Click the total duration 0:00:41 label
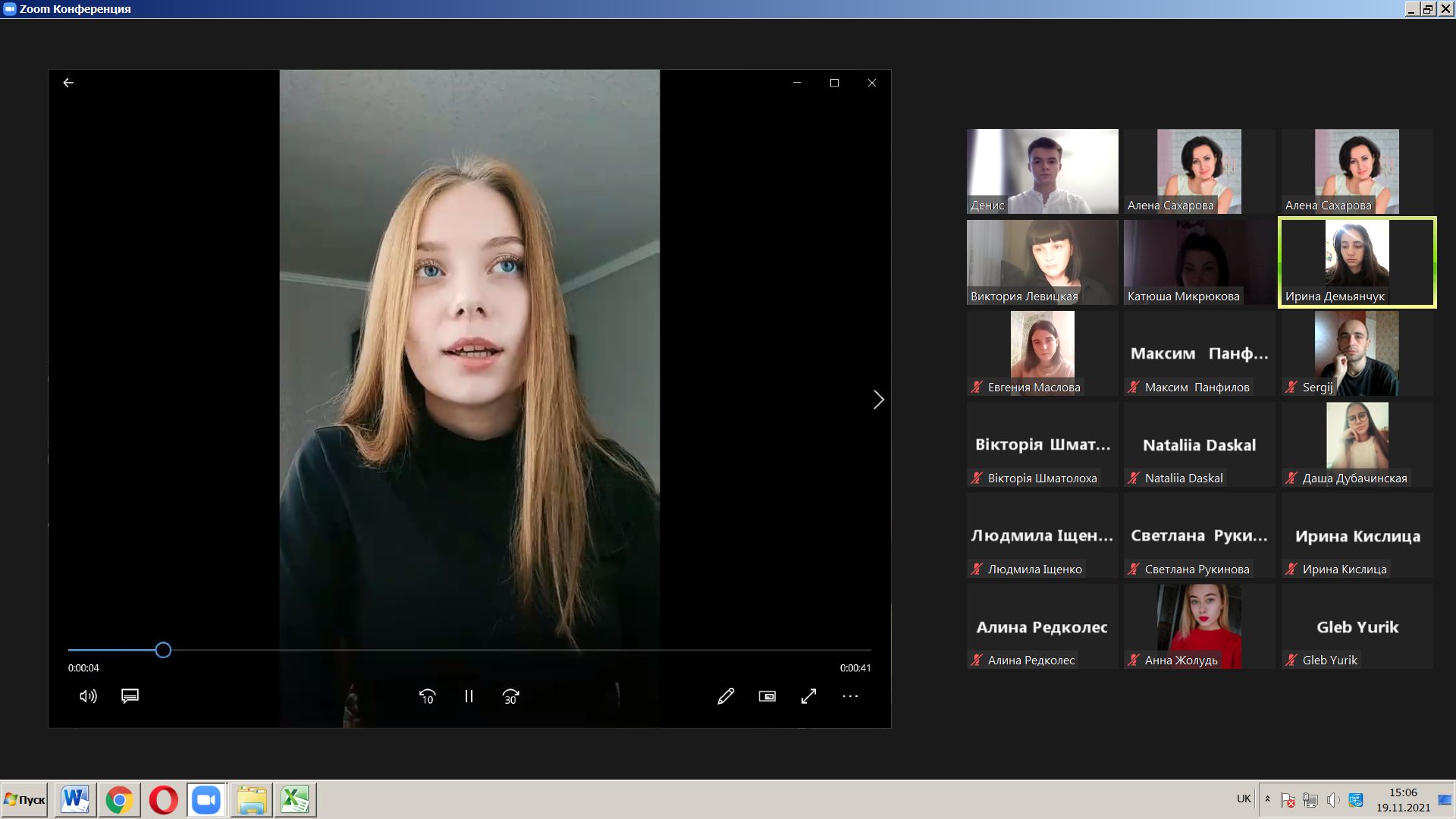The width and height of the screenshot is (1456, 819). (855, 668)
